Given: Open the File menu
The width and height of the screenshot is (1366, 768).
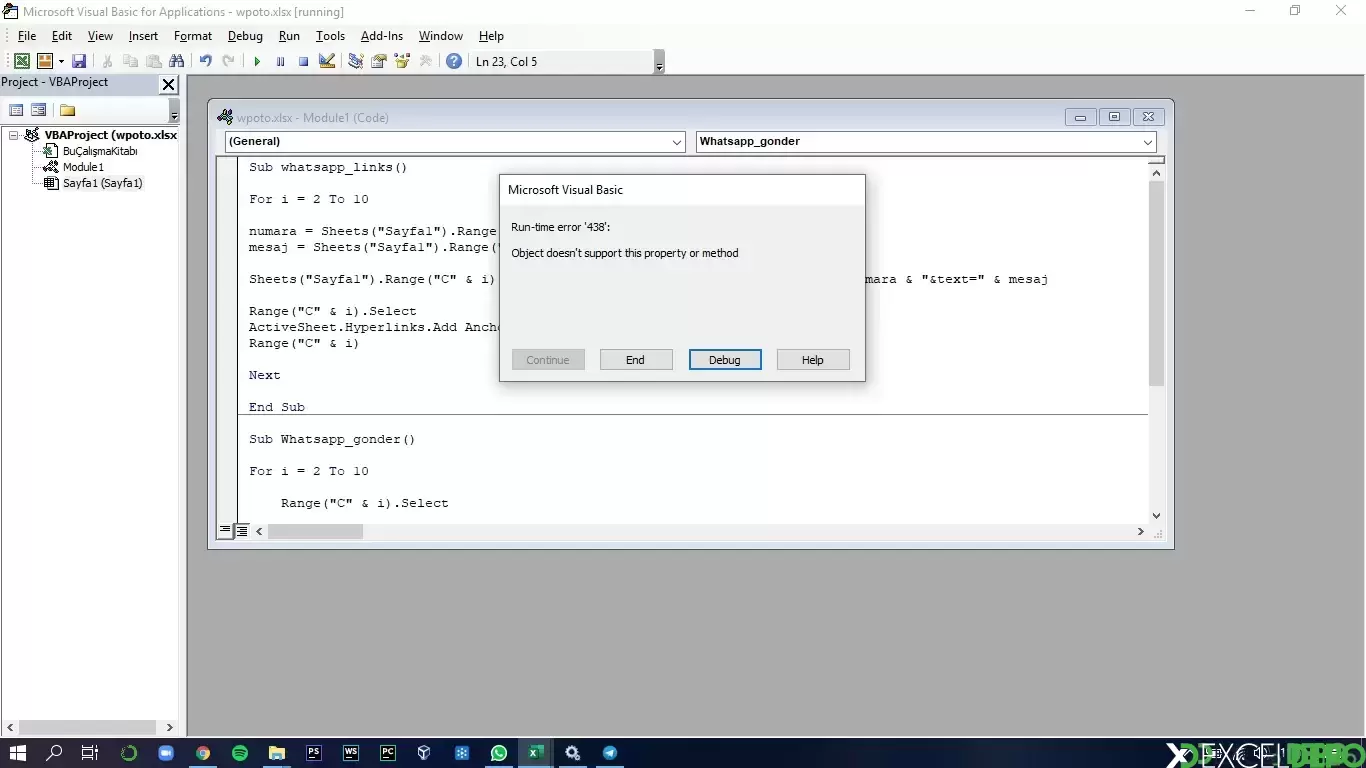Looking at the screenshot, I should click(27, 36).
